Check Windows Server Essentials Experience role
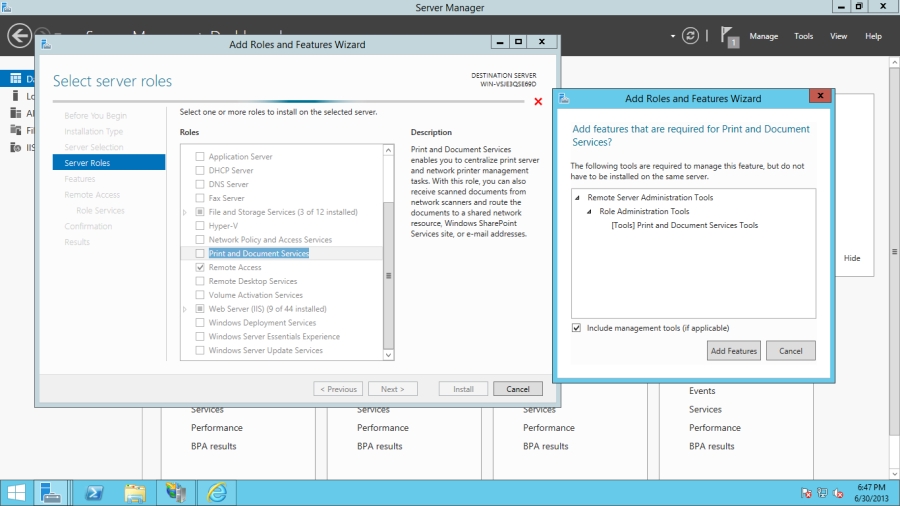Viewport: 900px width, 506px height. [x=200, y=336]
